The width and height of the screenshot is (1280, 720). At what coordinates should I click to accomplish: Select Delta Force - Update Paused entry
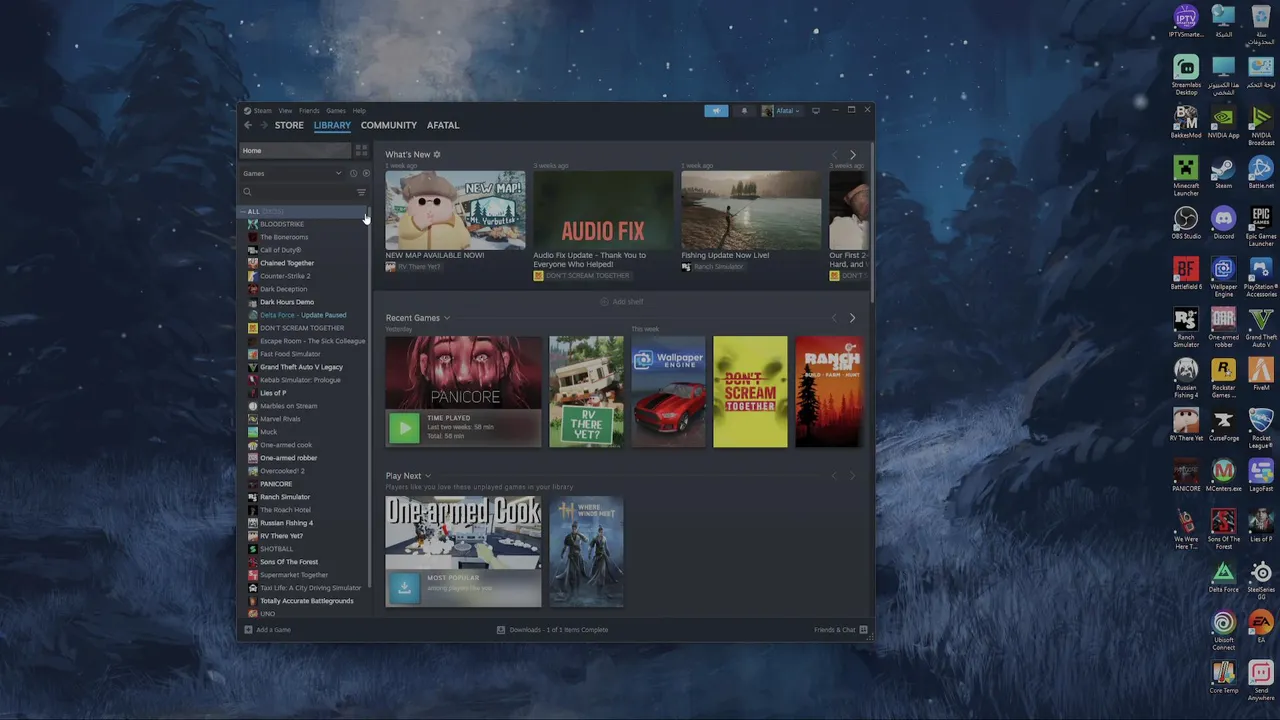303,315
